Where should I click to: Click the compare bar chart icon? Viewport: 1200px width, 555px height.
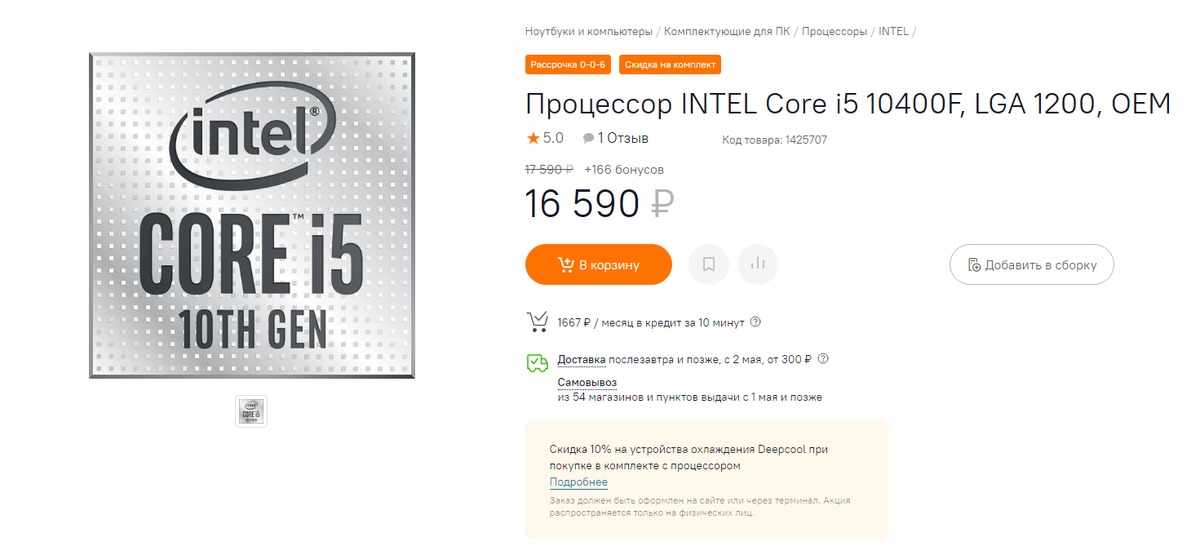757,265
